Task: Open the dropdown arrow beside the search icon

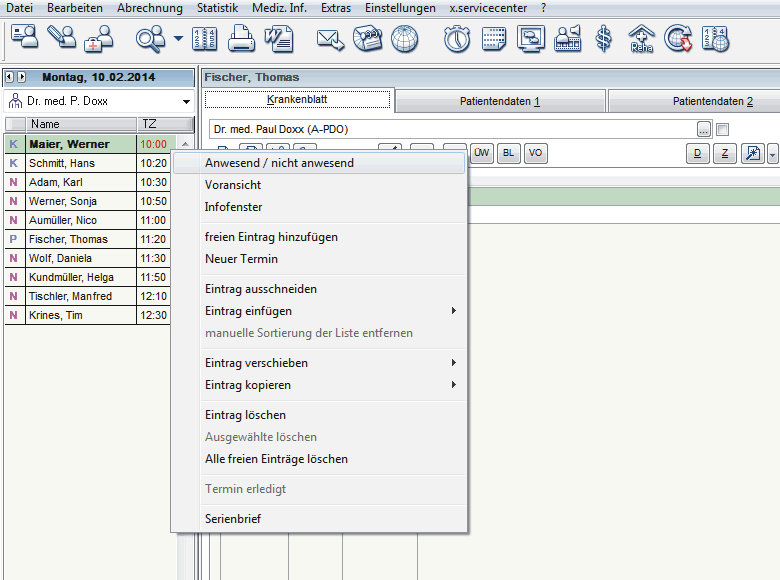Action: [x=178, y=40]
